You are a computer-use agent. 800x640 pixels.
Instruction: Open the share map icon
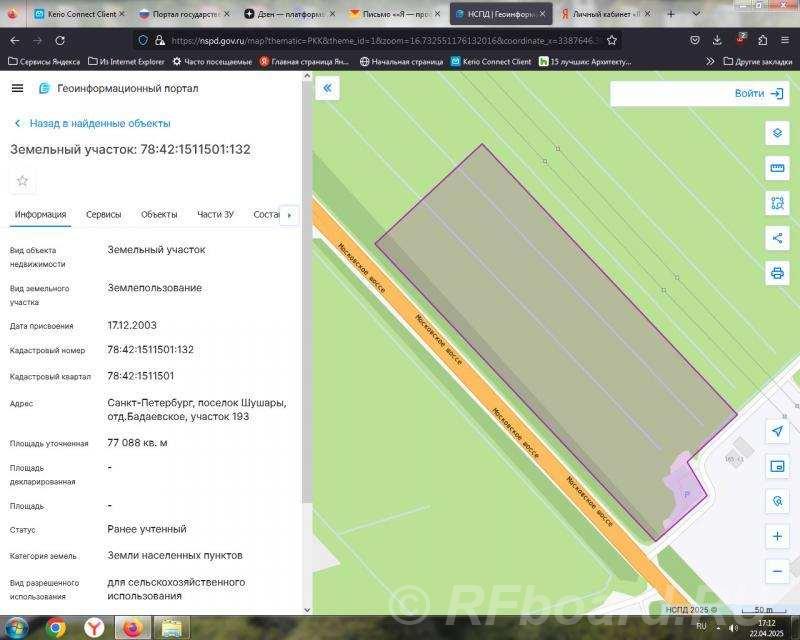pyautogui.click(x=777, y=238)
